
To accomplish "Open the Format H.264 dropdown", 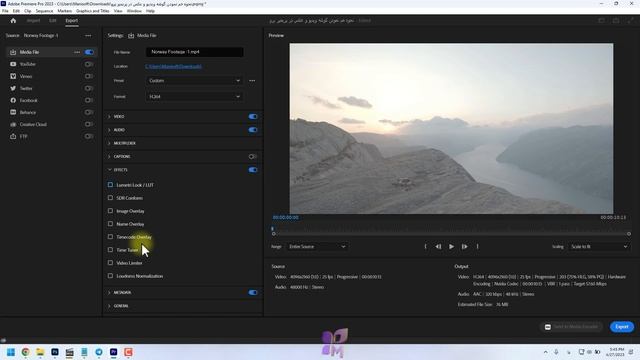I will coord(194,97).
